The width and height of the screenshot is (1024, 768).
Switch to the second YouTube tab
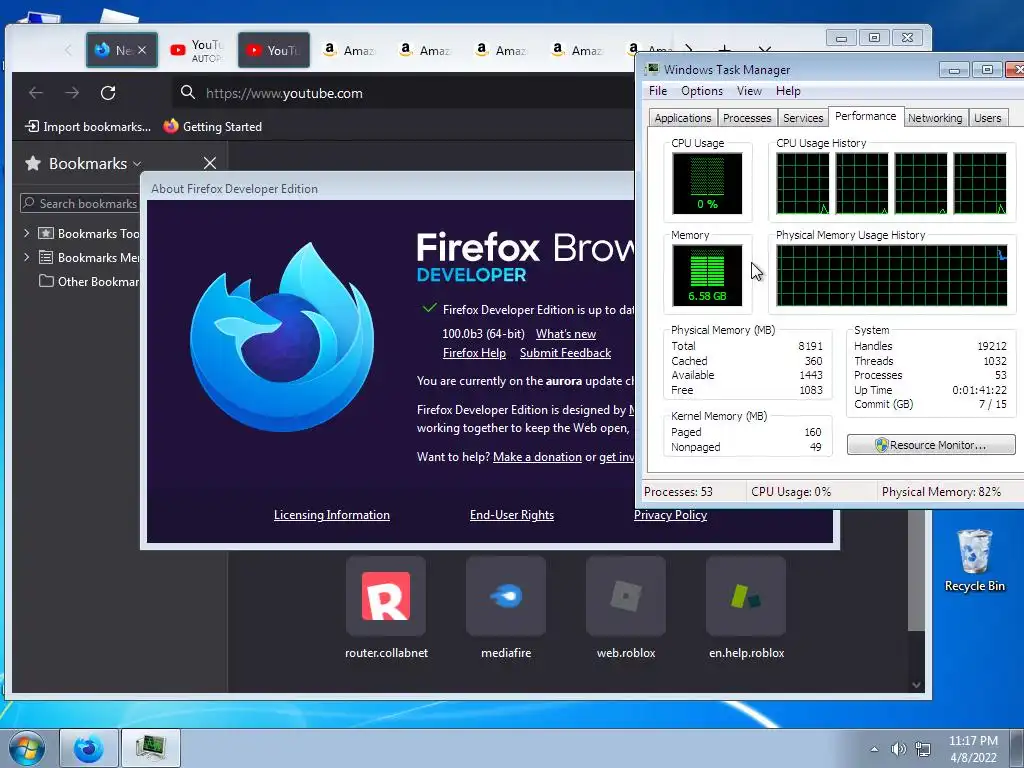[x=274, y=50]
